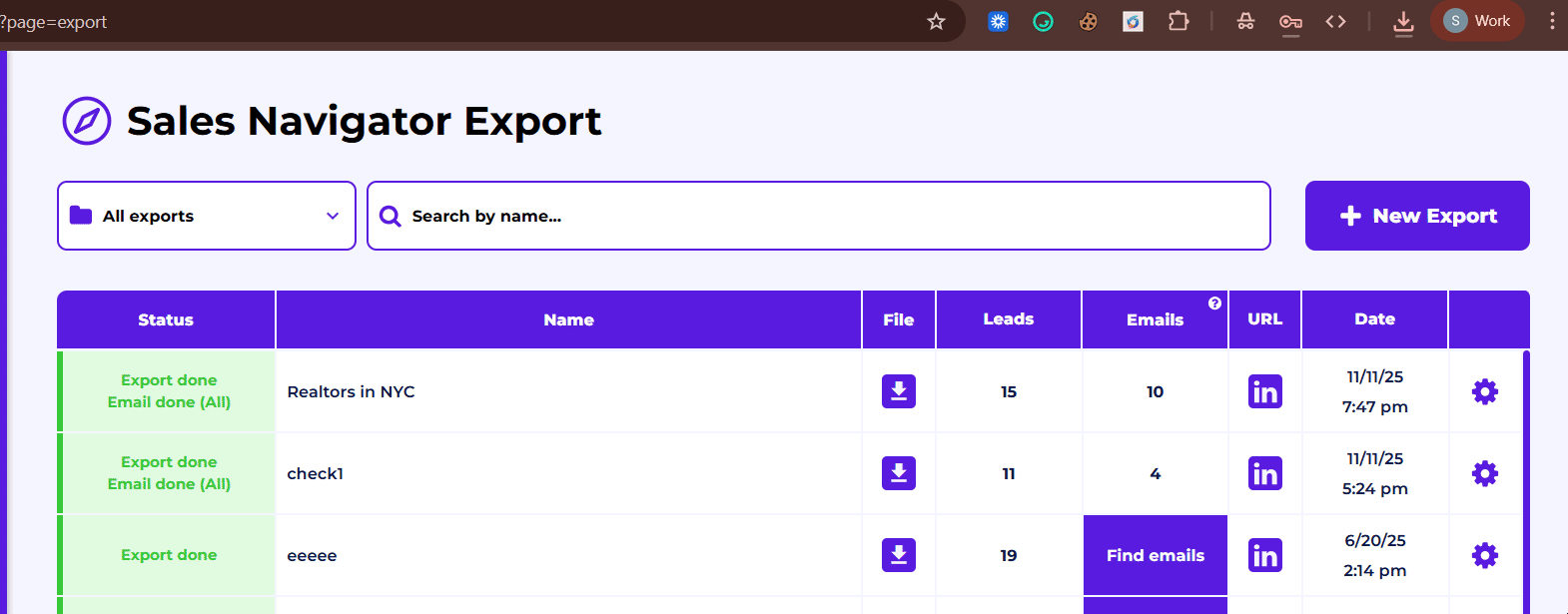The image size is (1568, 614).
Task: Select the check1 name cell
Action: tap(569, 473)
